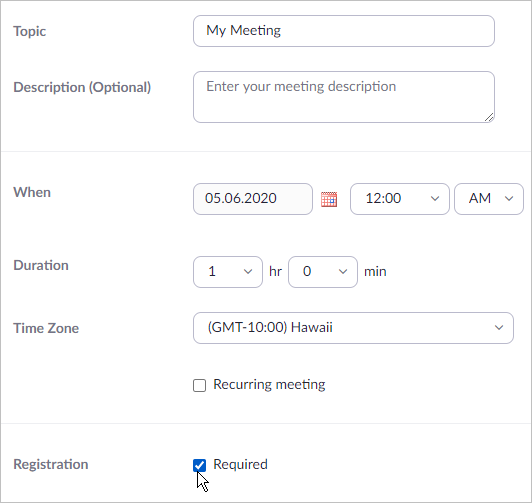Click the chevron arrow of the AM dropdown
The width and height of the screenshot is (532, 503).
(509, 199)
